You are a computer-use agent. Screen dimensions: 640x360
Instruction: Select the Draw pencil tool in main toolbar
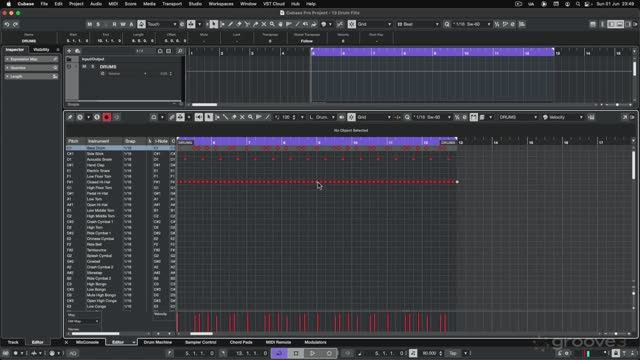pos(231,24)
